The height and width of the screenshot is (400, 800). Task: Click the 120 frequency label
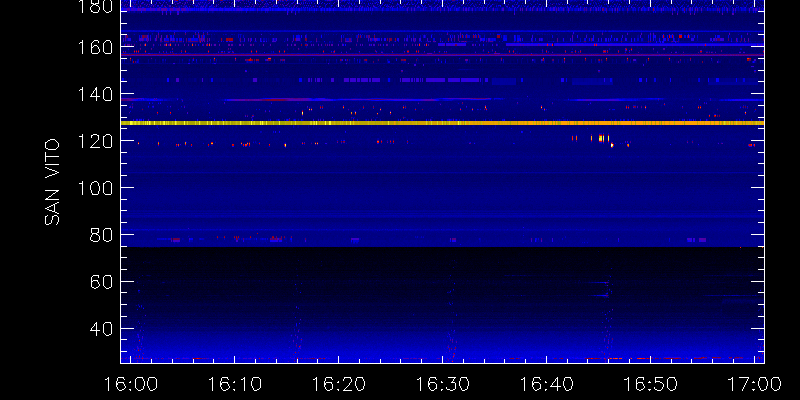point(95,141)
